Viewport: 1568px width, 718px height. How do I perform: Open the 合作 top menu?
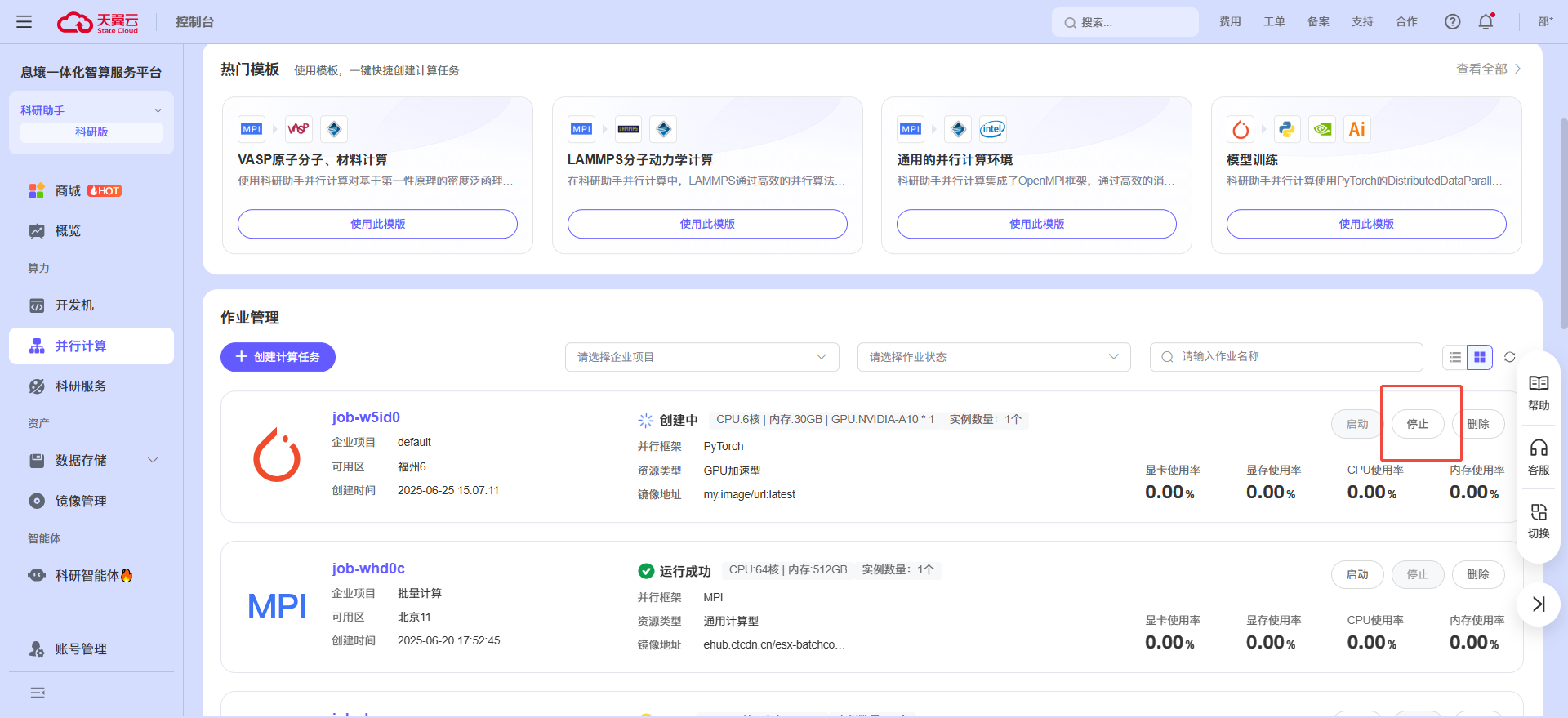pyautogui.click(x=1406, y=22)
